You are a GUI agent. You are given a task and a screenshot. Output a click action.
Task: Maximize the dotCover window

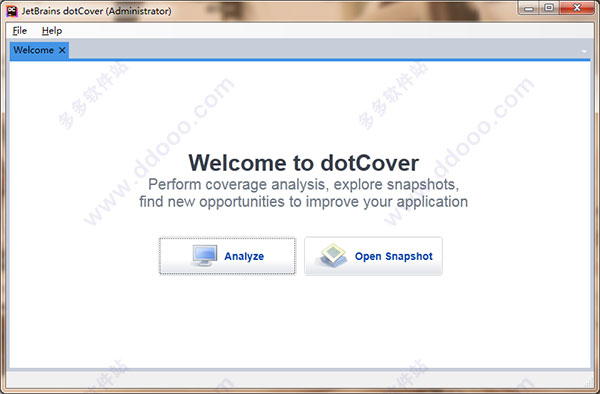[x=549, y=8]
